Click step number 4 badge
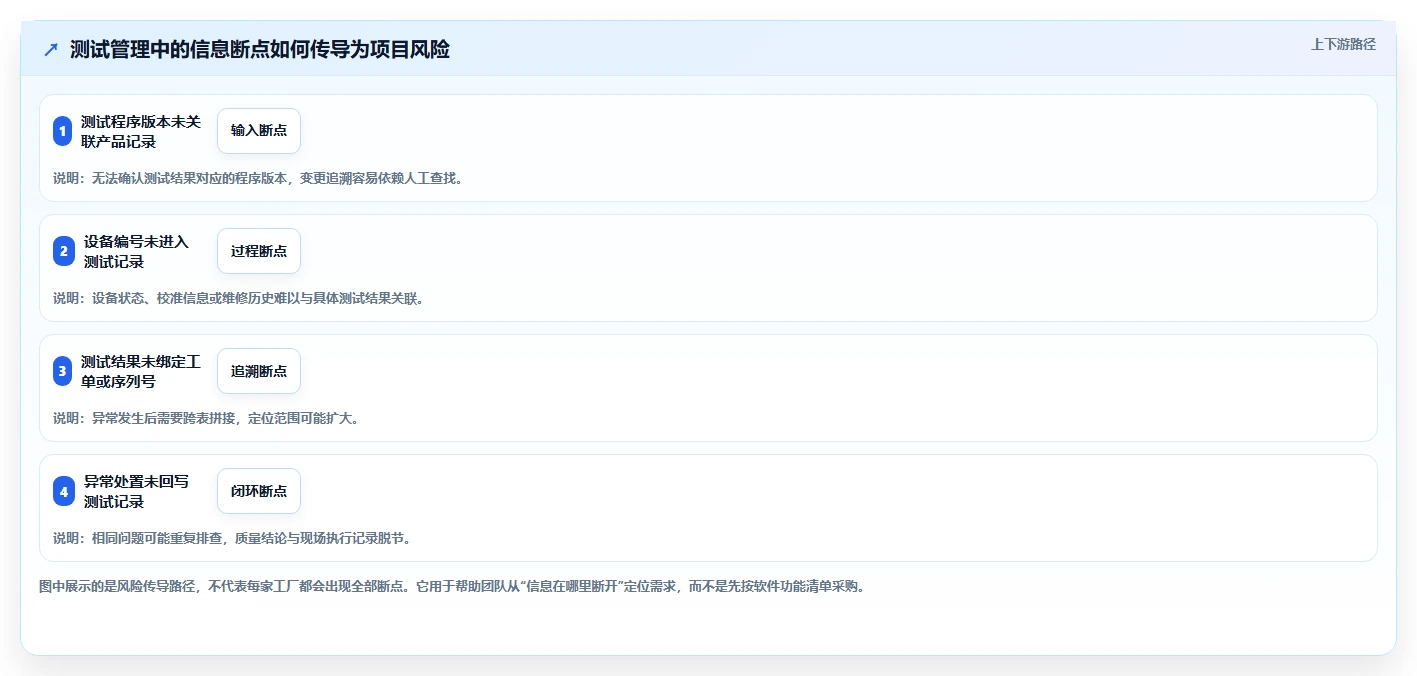 click(x=63, y=491)
